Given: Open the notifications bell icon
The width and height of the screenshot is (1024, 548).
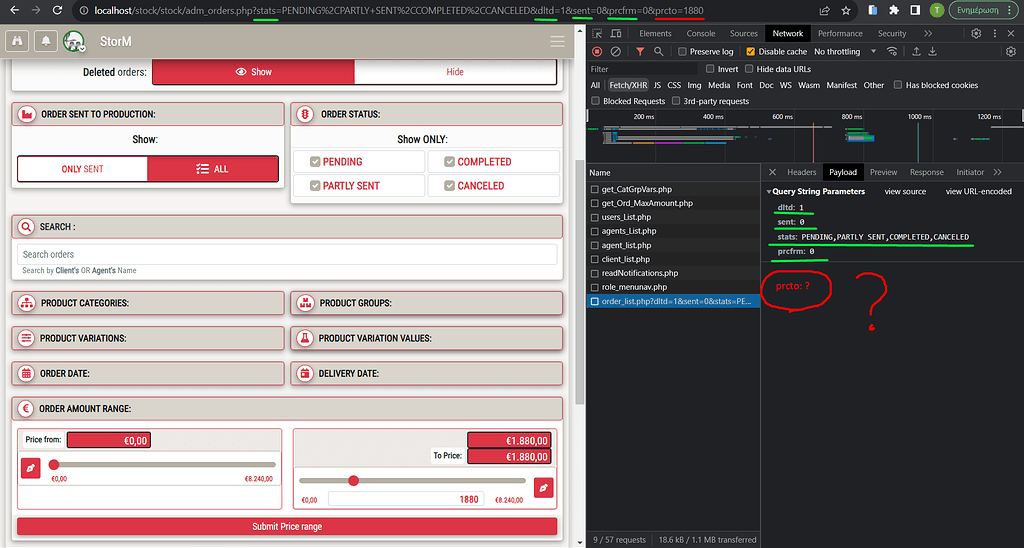Looking at the screenshot, I should pos(45,41).
